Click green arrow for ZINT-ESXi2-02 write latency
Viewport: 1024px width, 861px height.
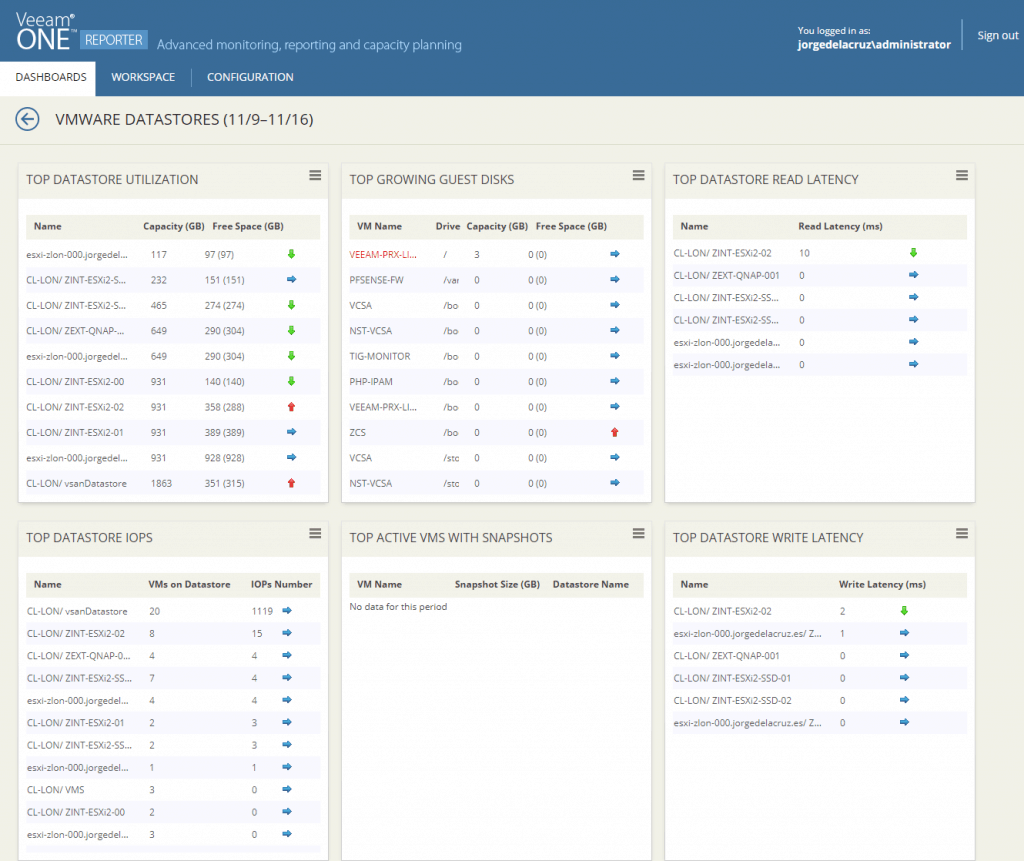904,611
